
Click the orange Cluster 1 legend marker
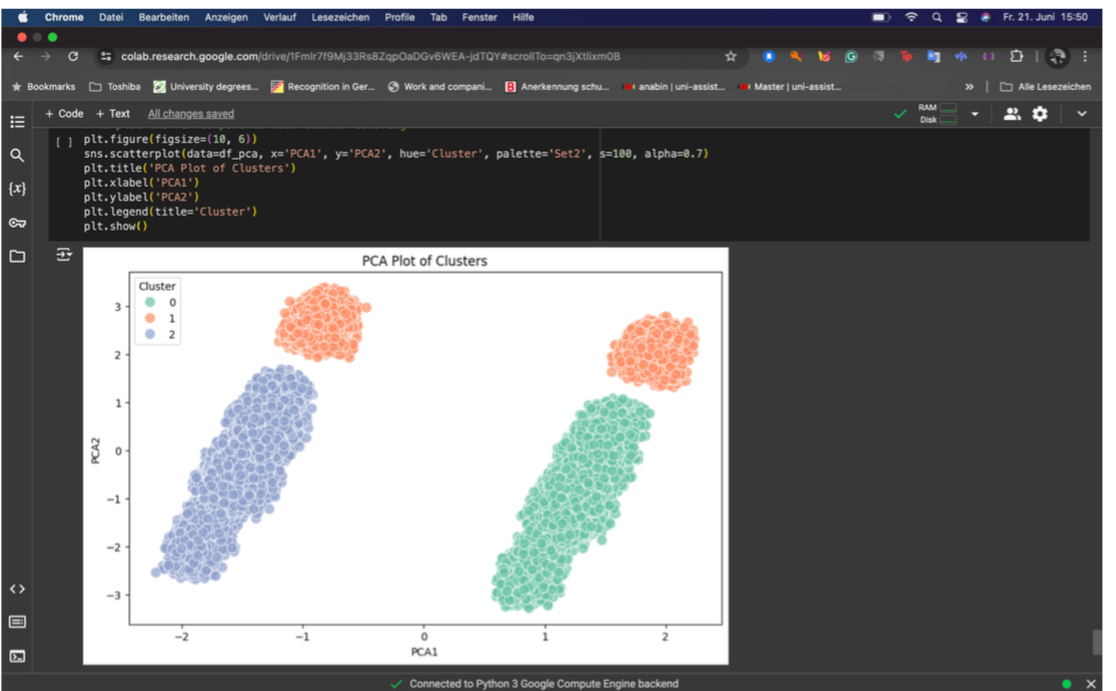[150, 318]
